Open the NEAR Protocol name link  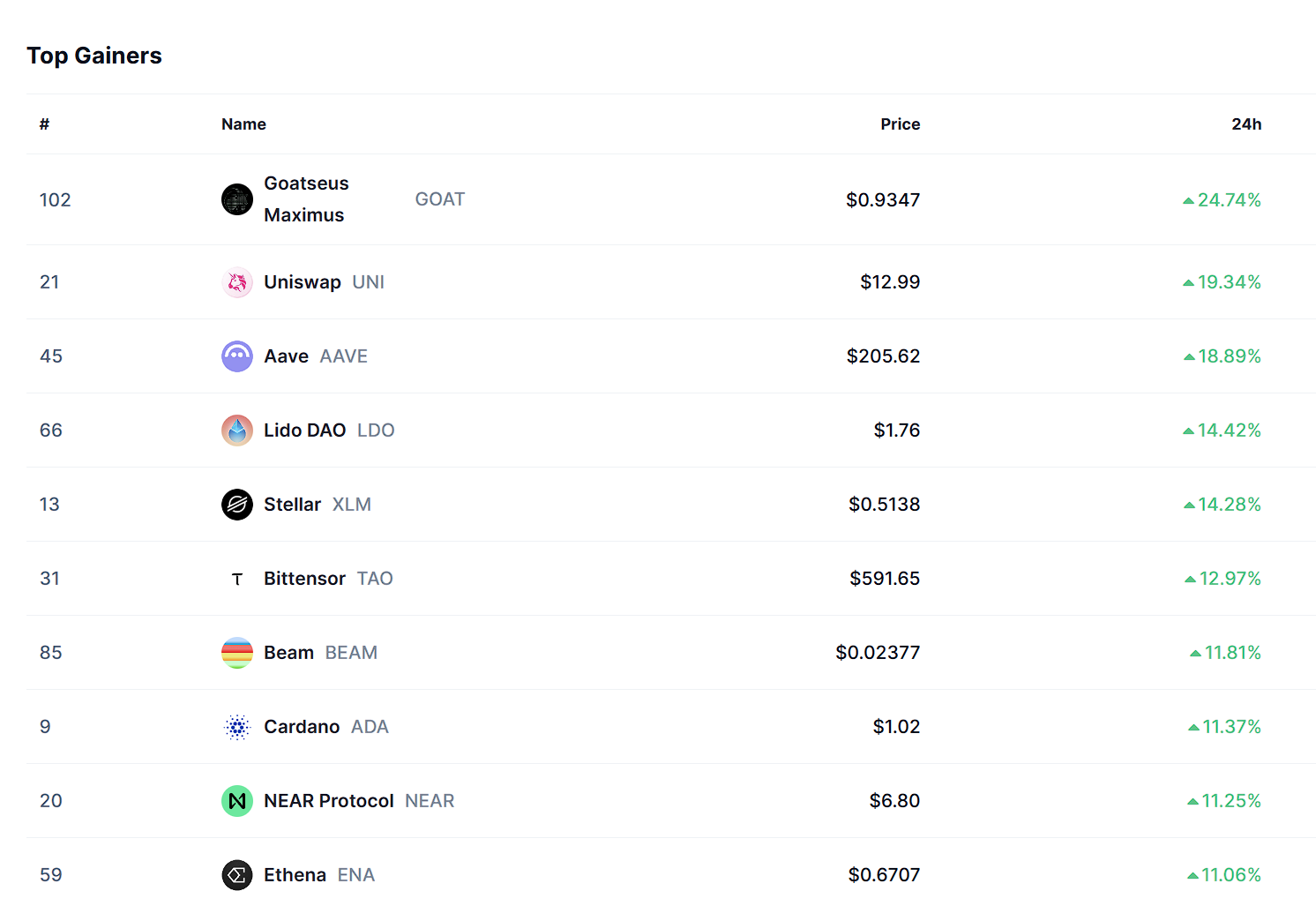329,801
